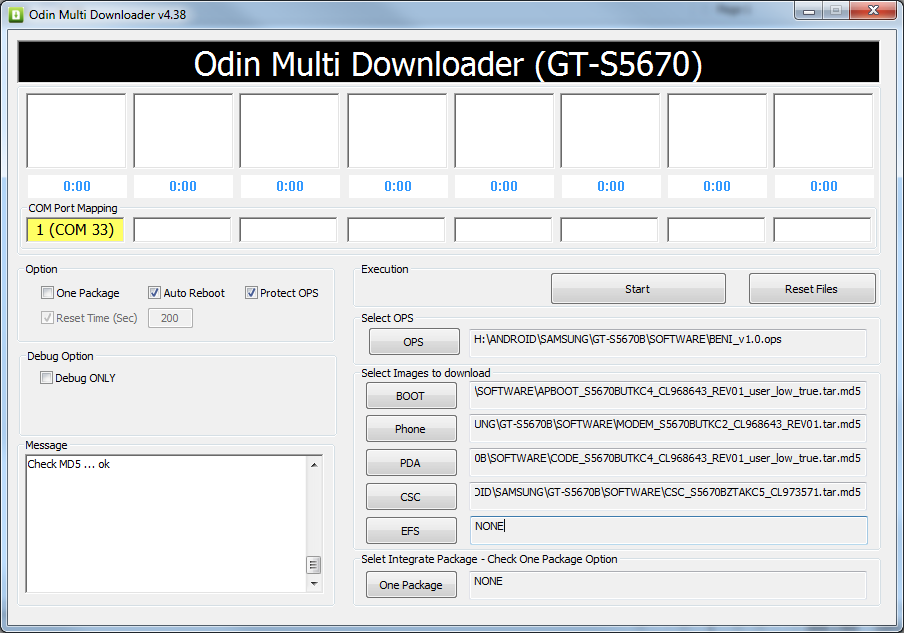The width and height of the screenshot is (904, 633).
Task: Open the OPS file selector
Action: [414, 342]
